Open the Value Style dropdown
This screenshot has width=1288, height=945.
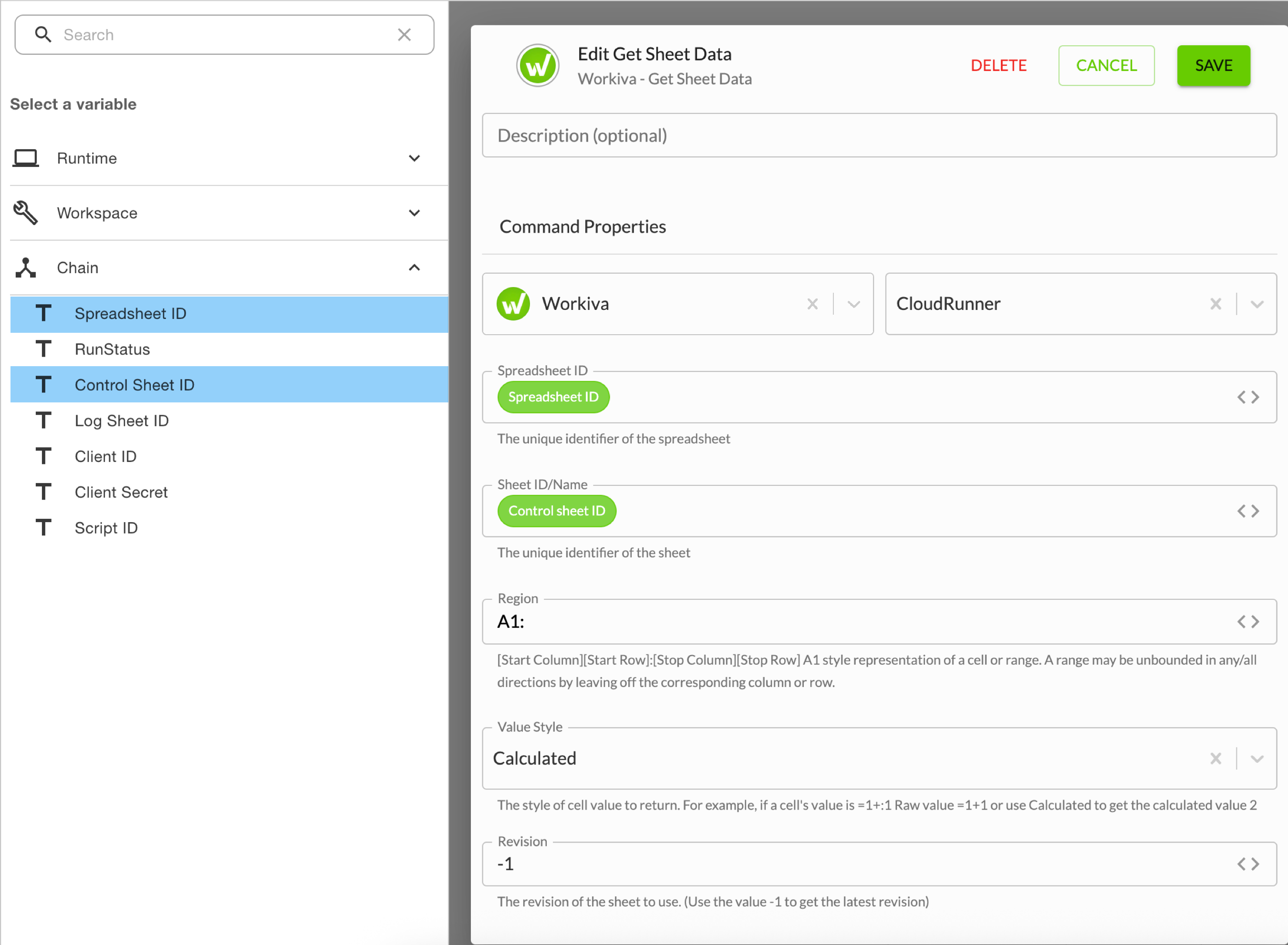click(x=1257, y=759)
